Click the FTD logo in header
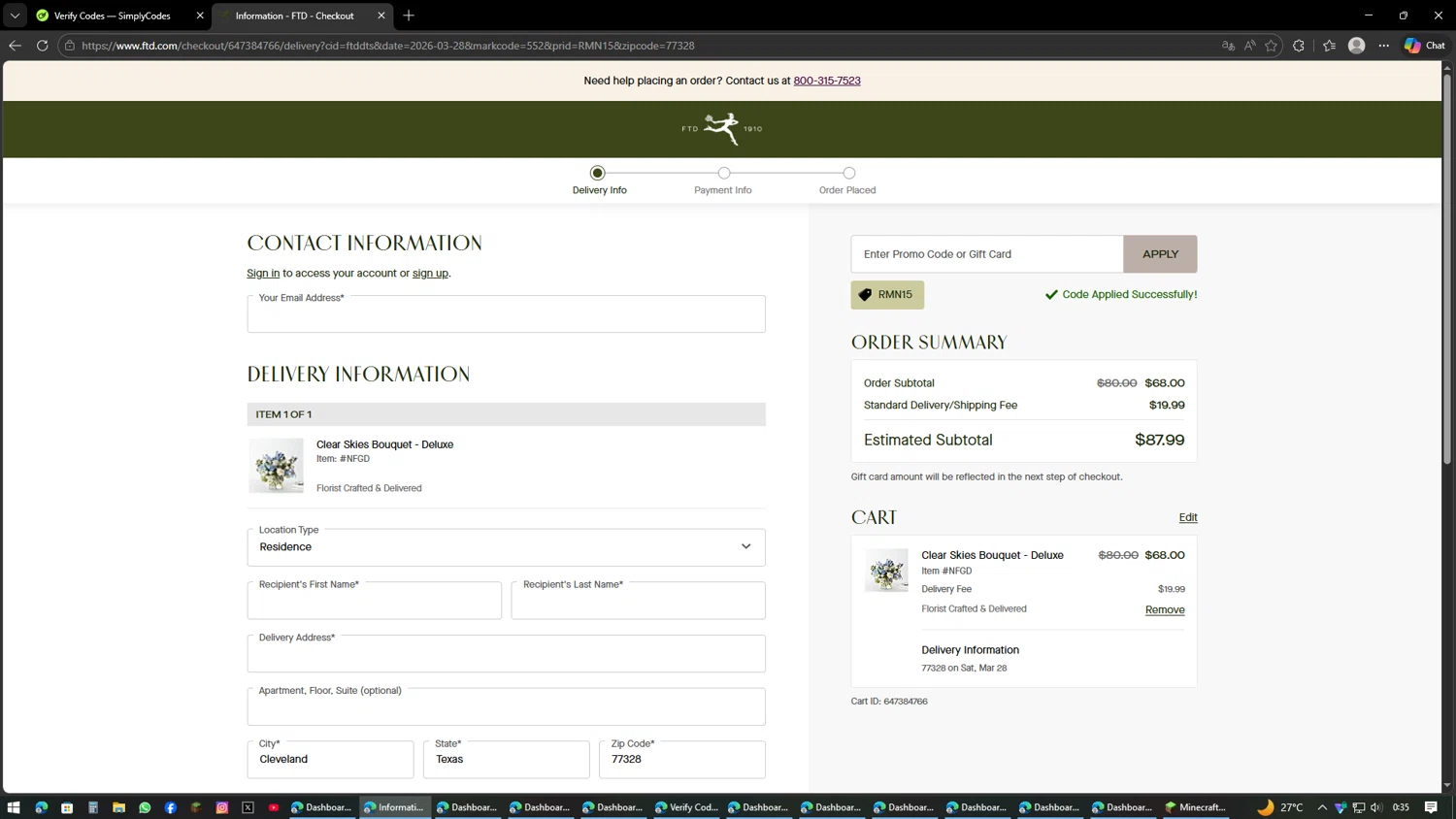Screen dimensions: 1456x819 pos(722,128)
